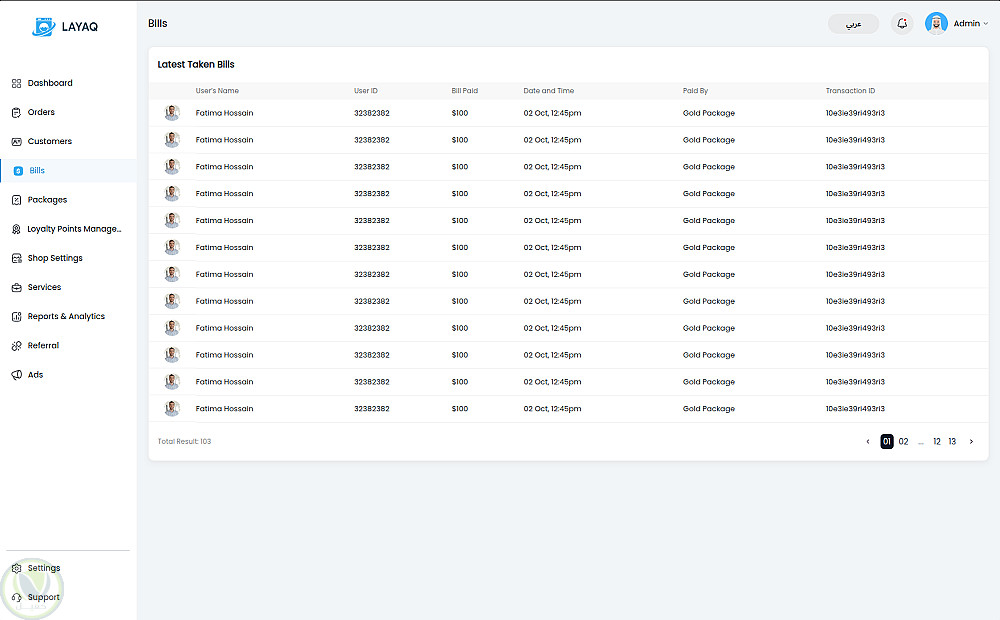Click the Transaction ID column header
Image resolution: width=1000 pixels, height=620 pixels.
(x=850, y=91)
